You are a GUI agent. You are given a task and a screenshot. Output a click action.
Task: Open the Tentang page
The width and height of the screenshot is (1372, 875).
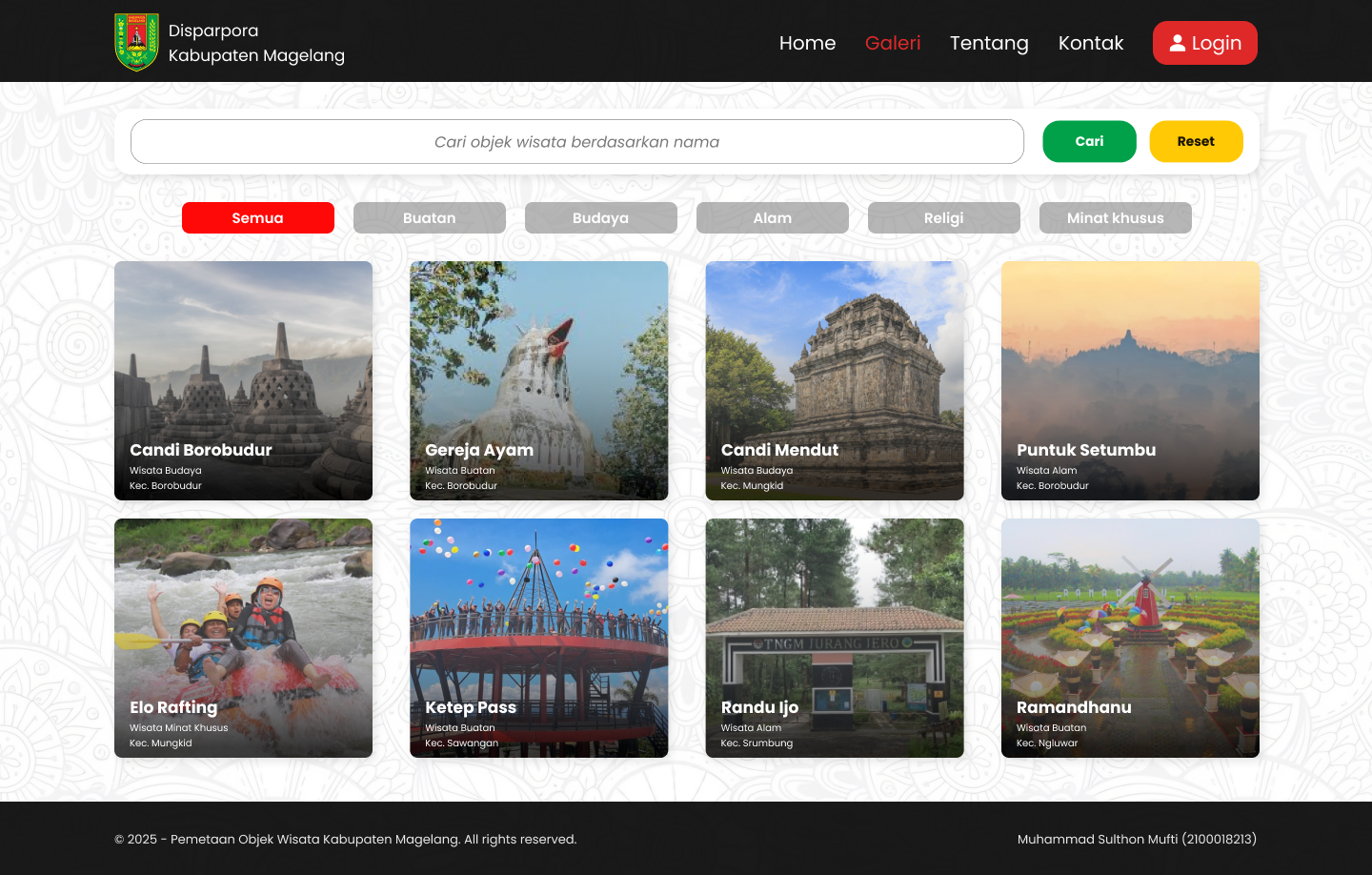pos(989,43)
